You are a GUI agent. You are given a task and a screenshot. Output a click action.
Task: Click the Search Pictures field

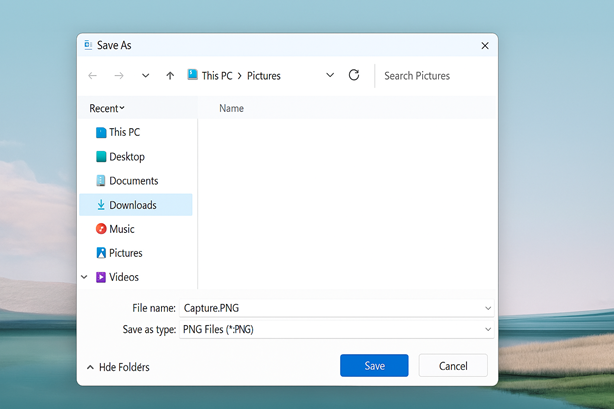[432, 76]
